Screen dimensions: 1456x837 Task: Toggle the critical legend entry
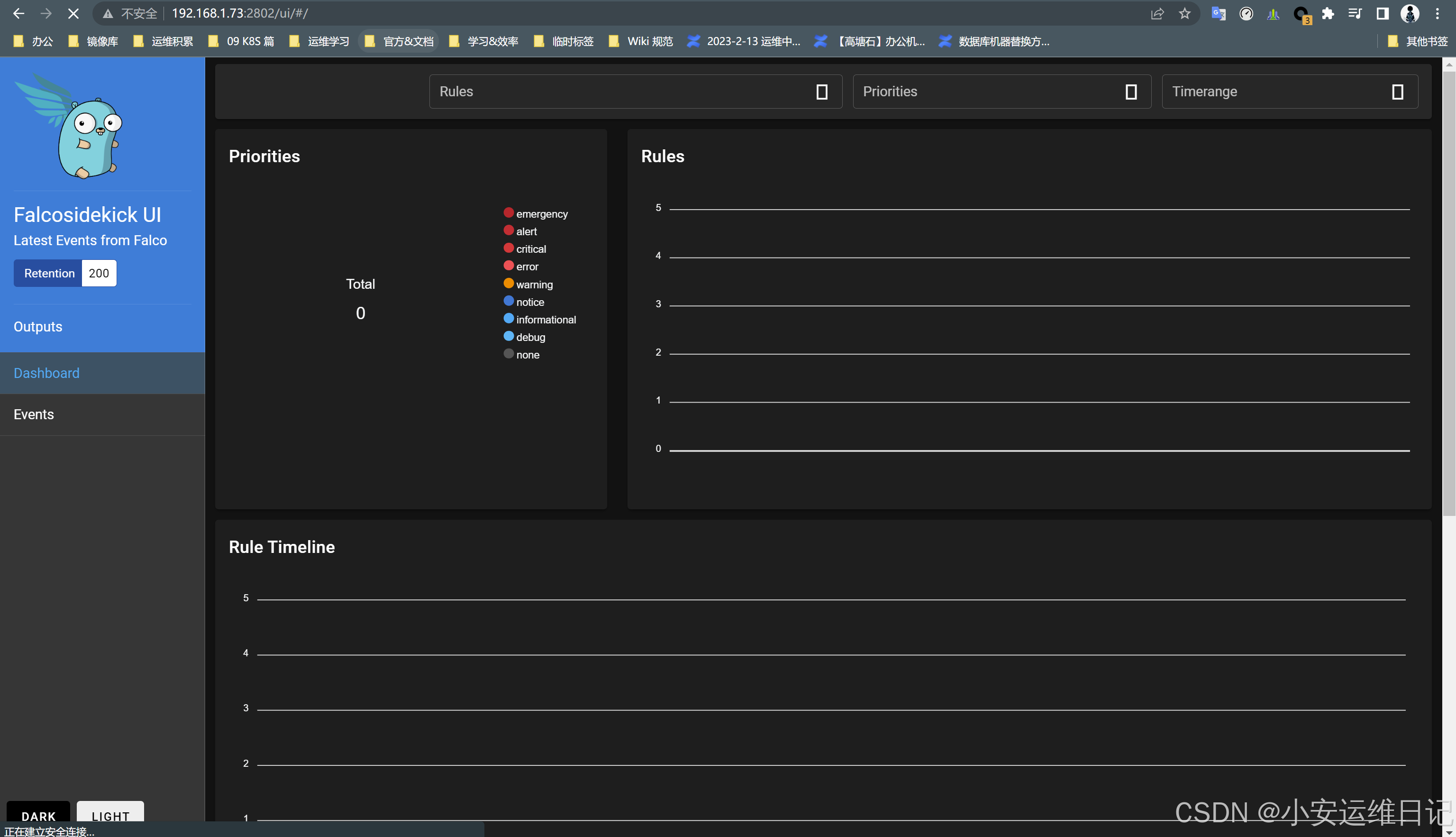pyautogui.click(x=525, y=249)
